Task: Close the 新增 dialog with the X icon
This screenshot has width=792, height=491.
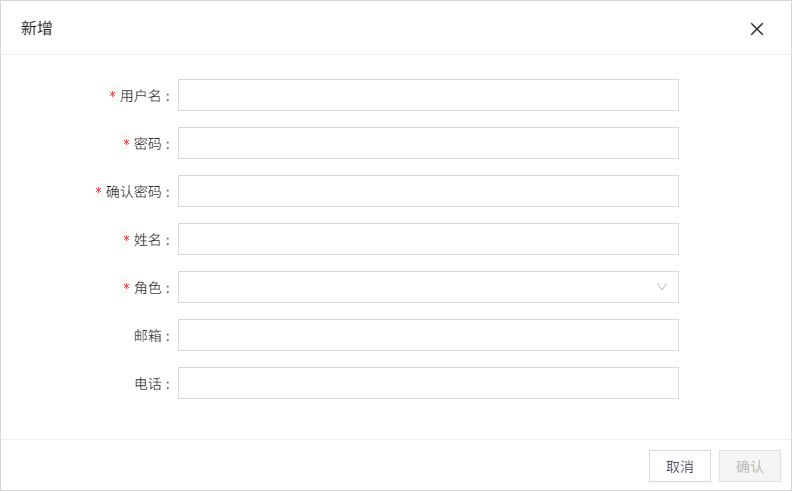Action: 757,29
